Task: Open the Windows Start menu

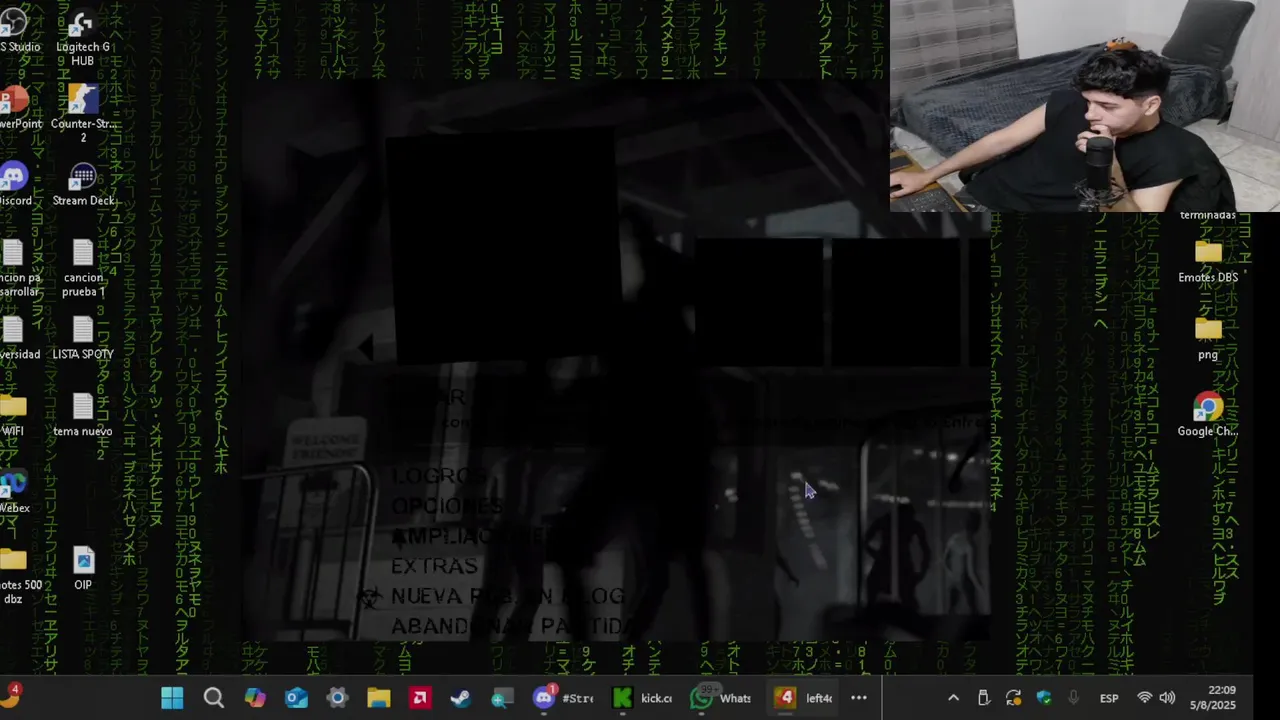Action: tap(172, 698)
